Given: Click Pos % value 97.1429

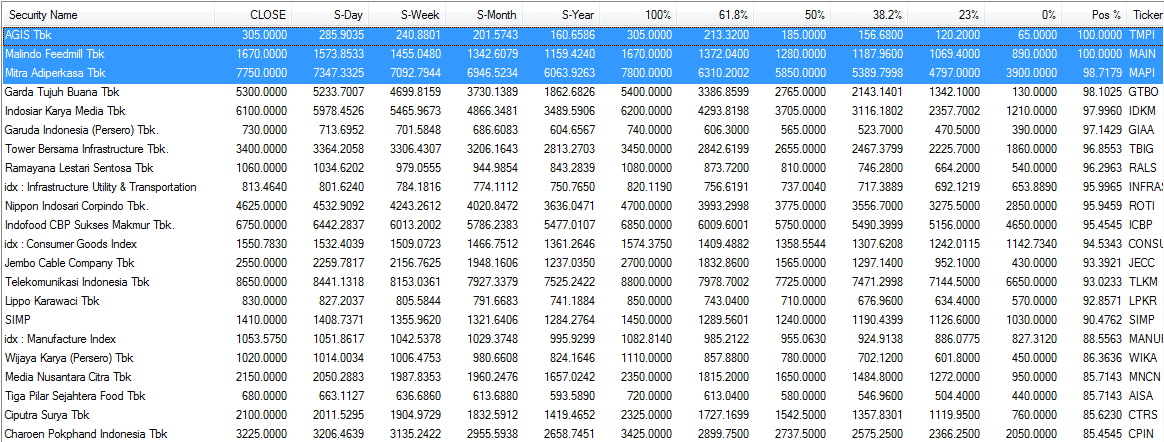Looking at the screenshot, I should click(x=1101, y=130).
